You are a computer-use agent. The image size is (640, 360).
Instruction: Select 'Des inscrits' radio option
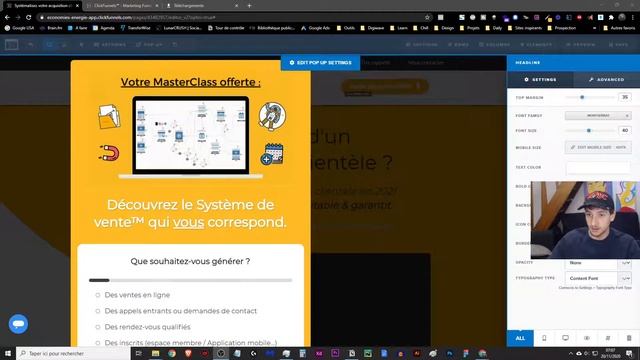[x=98, y=343]
